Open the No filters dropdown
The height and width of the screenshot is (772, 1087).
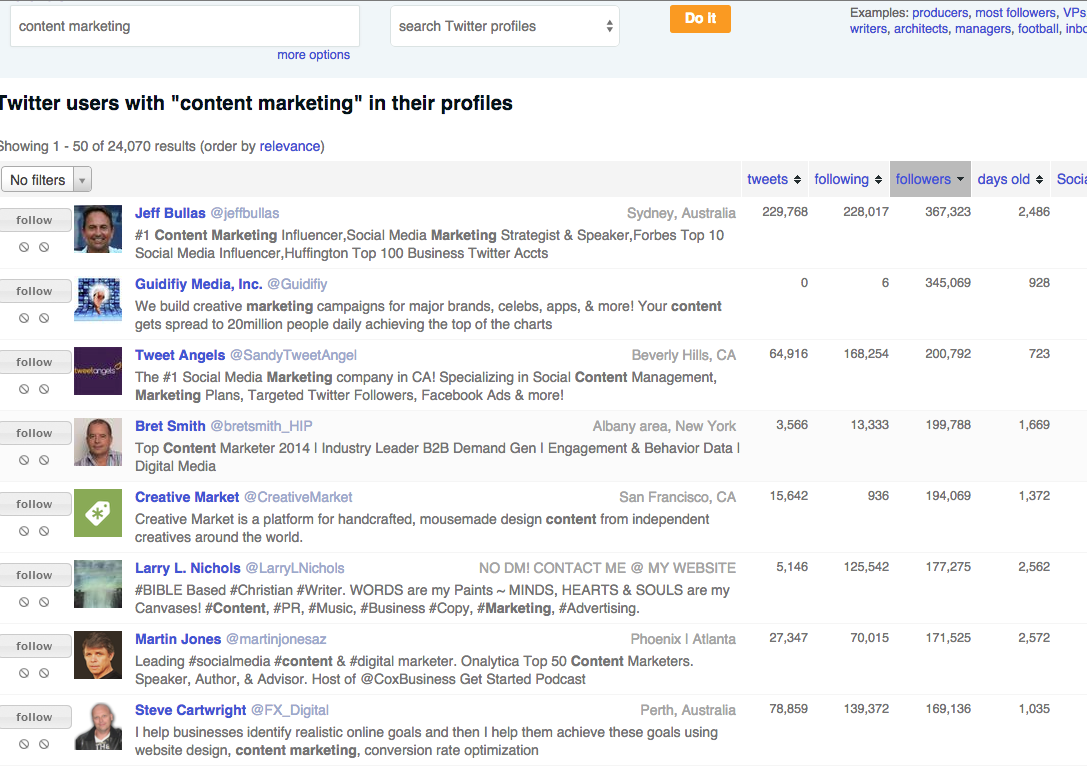[46, 180]
